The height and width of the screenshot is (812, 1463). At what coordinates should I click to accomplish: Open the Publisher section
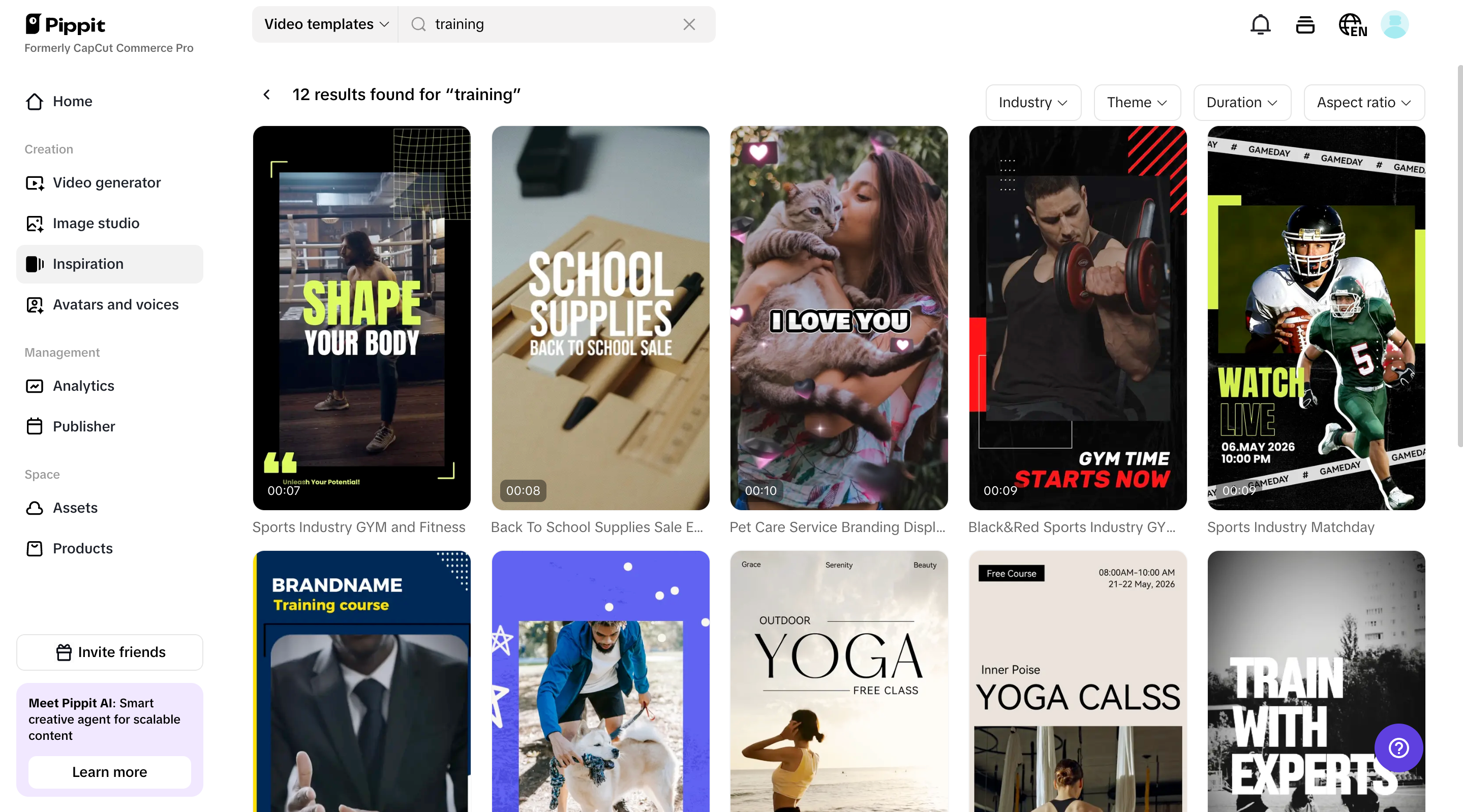point(83,426)
